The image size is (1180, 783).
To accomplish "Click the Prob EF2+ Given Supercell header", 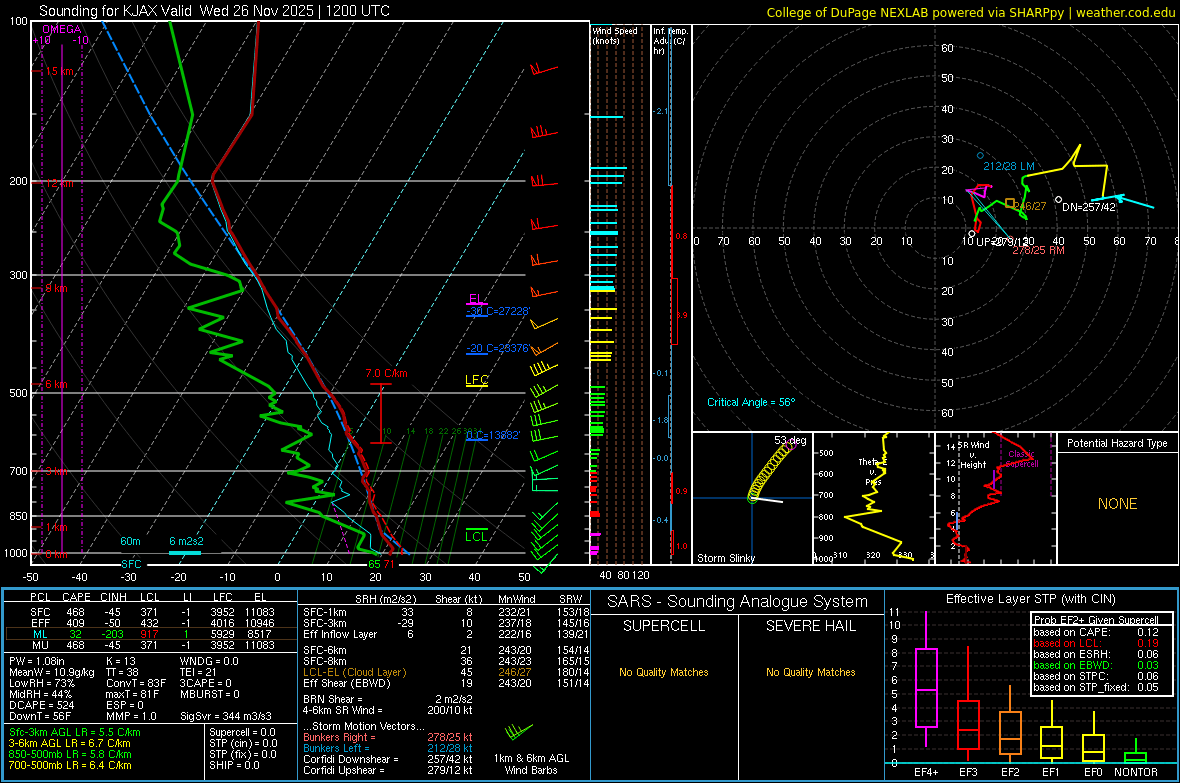I will tap(1096, 620).
